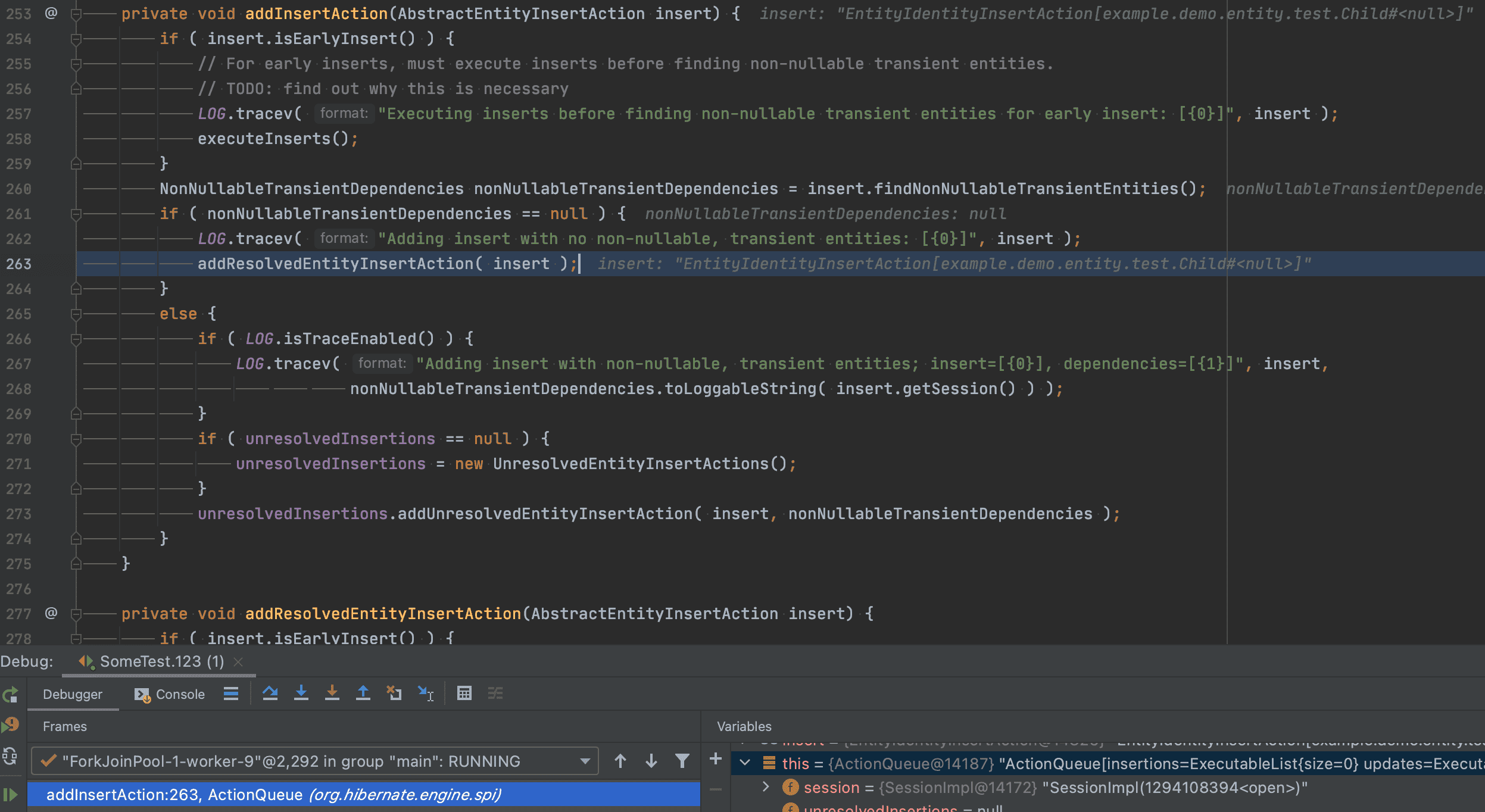Select next frame with down arrow
Image resolution: width=1485 pixels, height=812 pixels.
(651, 761)
